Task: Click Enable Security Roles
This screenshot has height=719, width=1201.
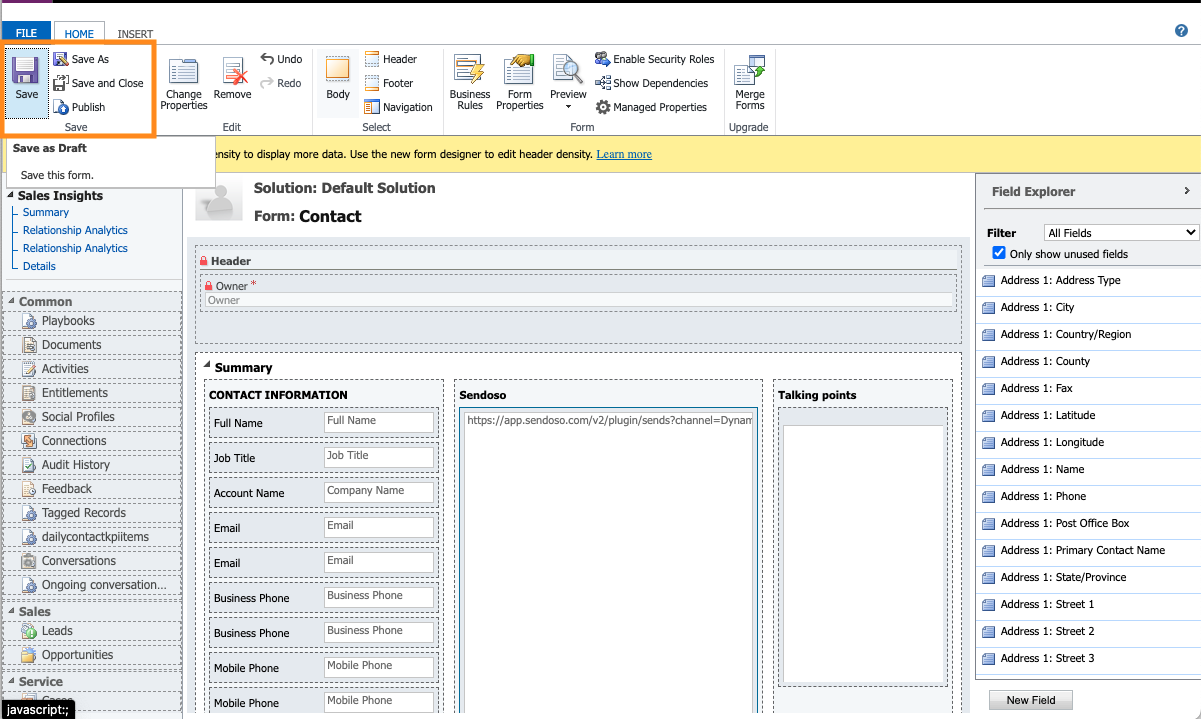Action: coord(655,59)
